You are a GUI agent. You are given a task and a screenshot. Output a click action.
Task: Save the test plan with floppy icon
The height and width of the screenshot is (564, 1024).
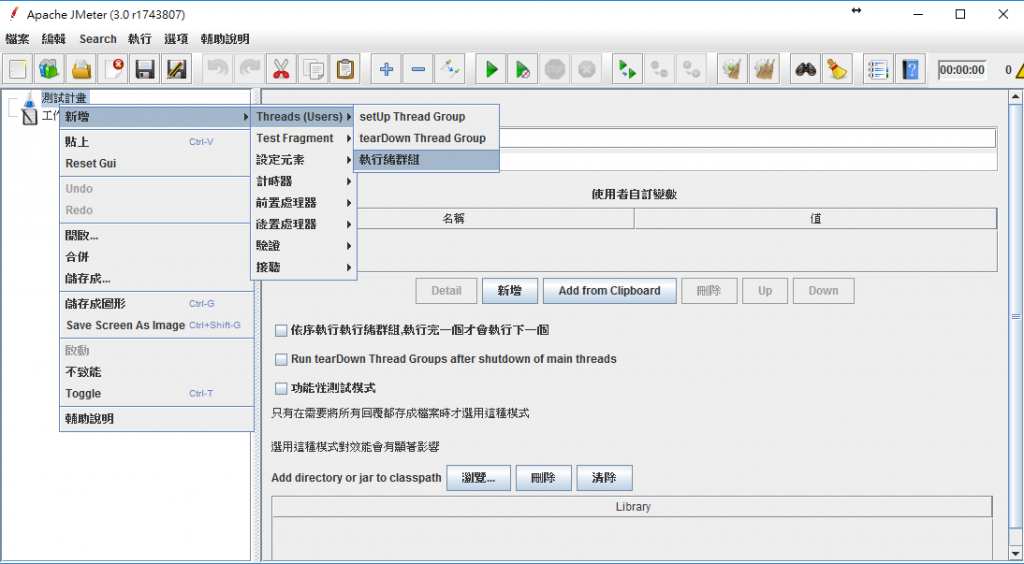[144, 69]
